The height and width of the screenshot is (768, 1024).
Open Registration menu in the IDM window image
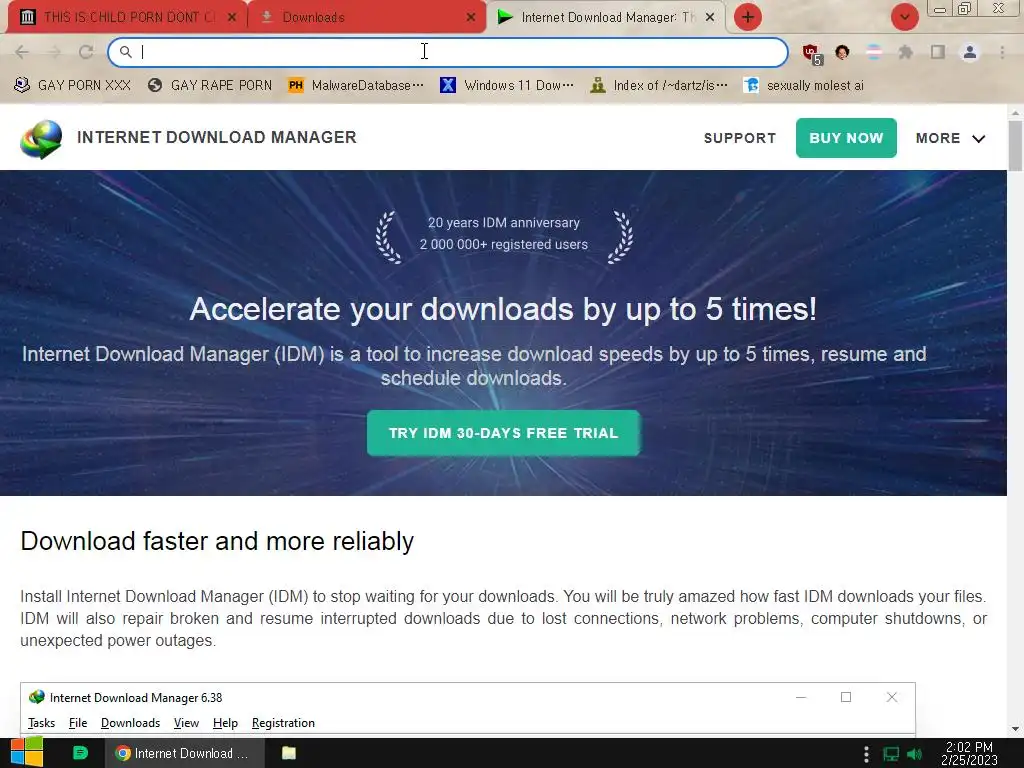(283, 723)
